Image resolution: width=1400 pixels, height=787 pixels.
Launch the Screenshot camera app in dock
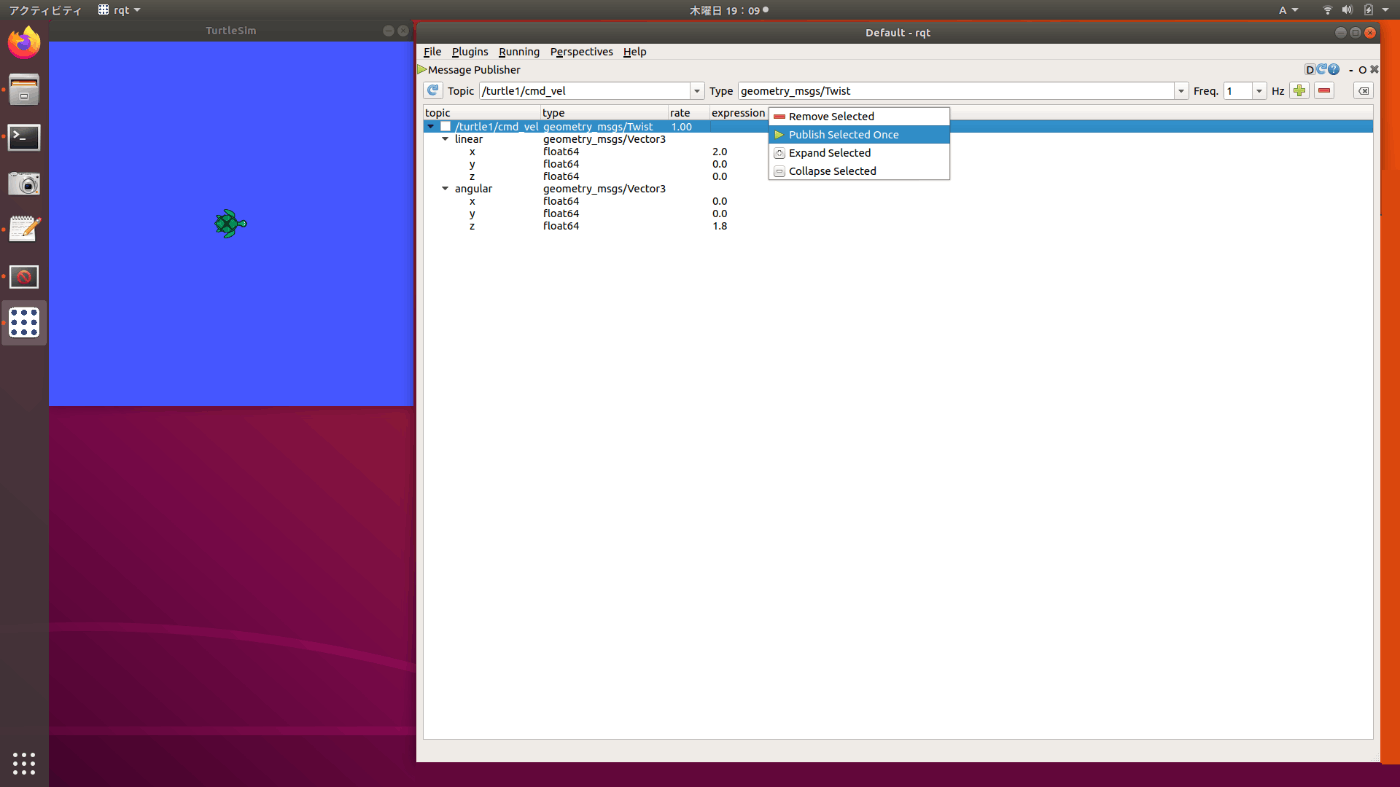(24, 183)
